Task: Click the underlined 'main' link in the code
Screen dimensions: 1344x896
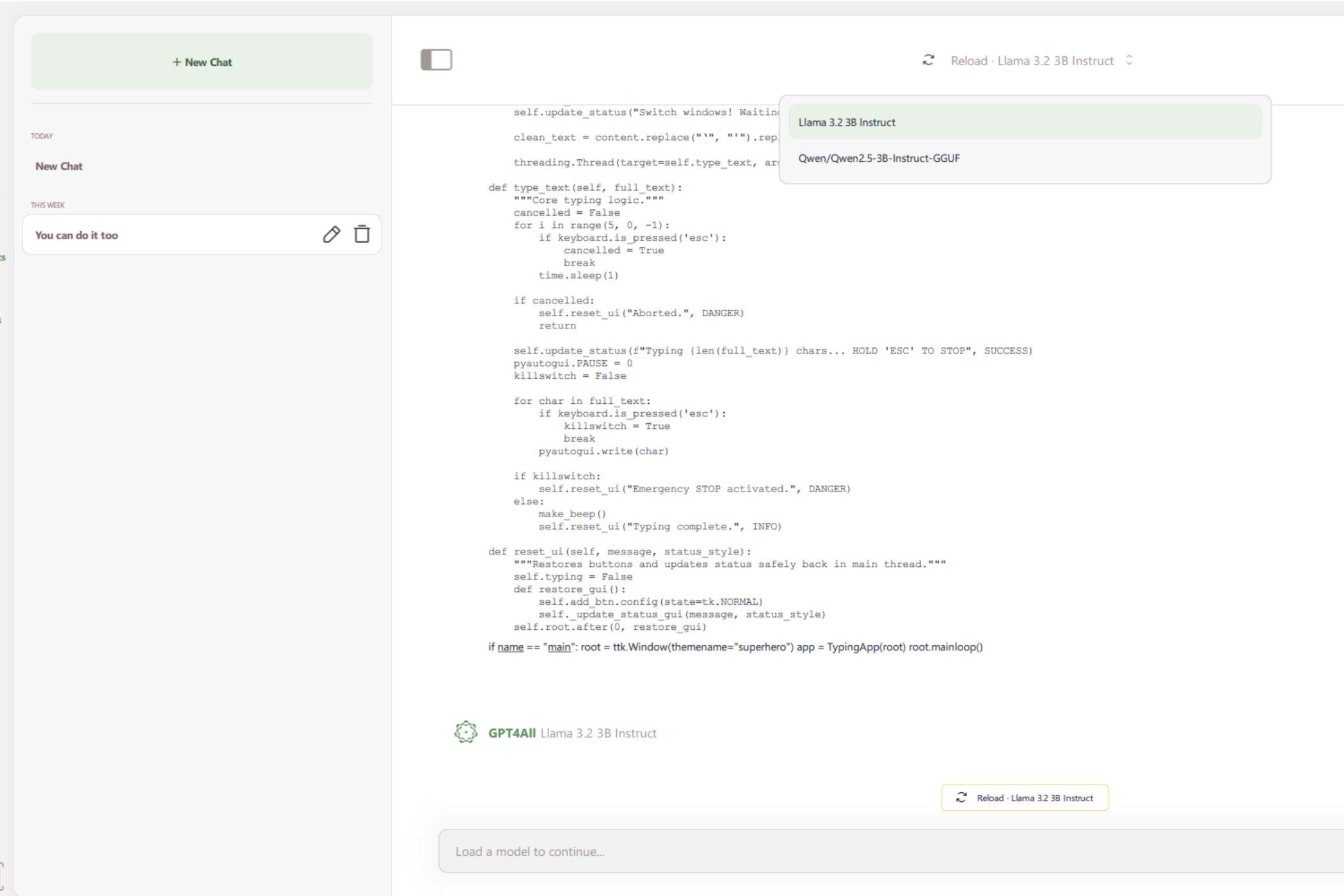Action: [559, 647]
